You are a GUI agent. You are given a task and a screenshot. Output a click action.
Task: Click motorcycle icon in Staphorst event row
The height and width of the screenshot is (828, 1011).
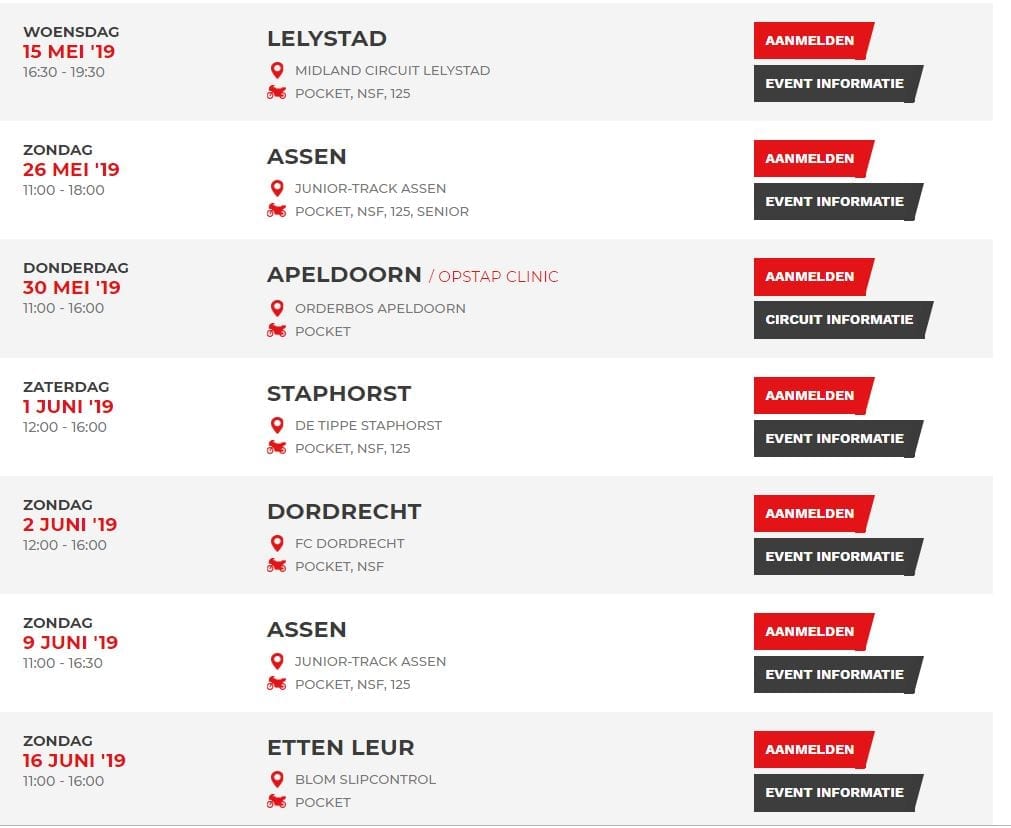click(277, 448)
